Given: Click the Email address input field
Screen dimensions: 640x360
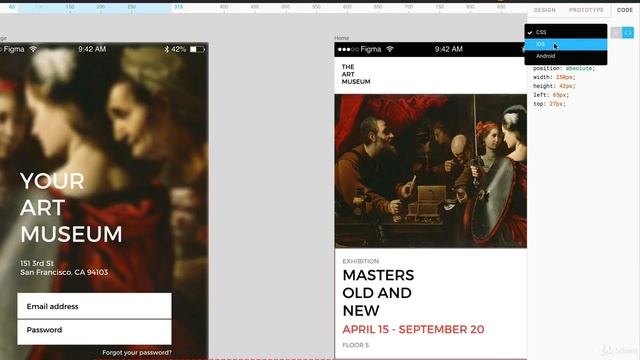Looking at the screenshot, I should pos(94,306).
